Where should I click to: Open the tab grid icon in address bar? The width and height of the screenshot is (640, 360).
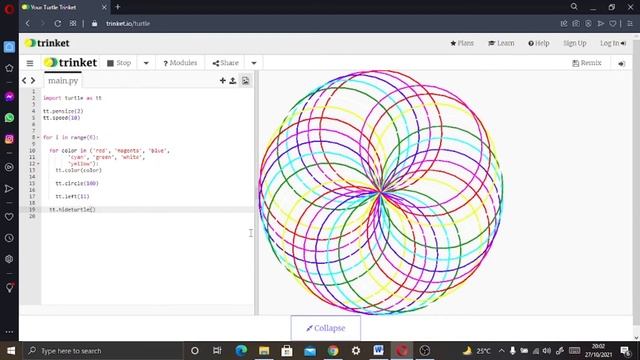pos(73,24)
